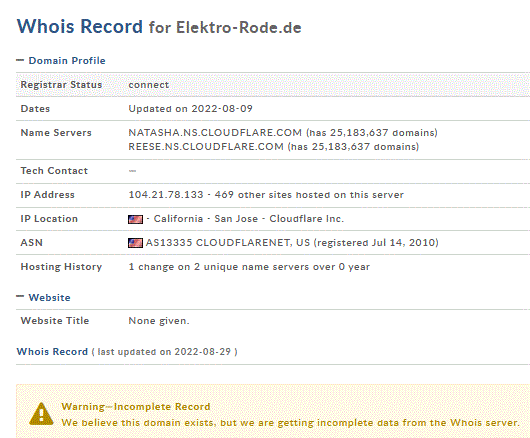Open 469 other sites hosted on server
530x438 pixels.
(309, 195)
